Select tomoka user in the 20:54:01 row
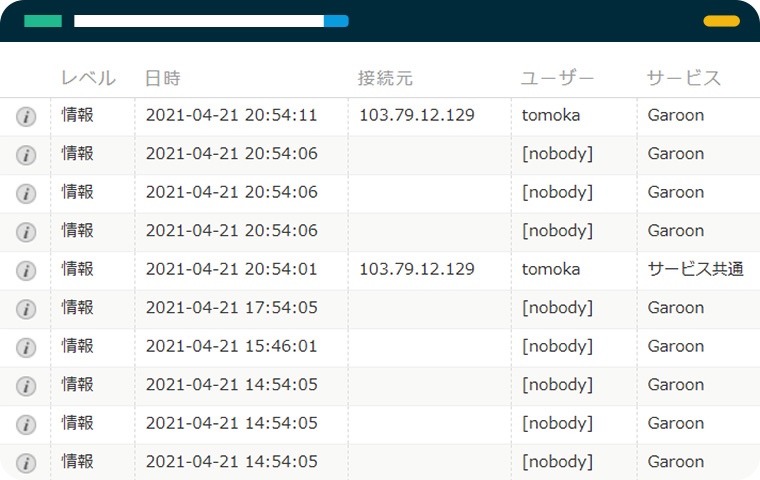 551,269
